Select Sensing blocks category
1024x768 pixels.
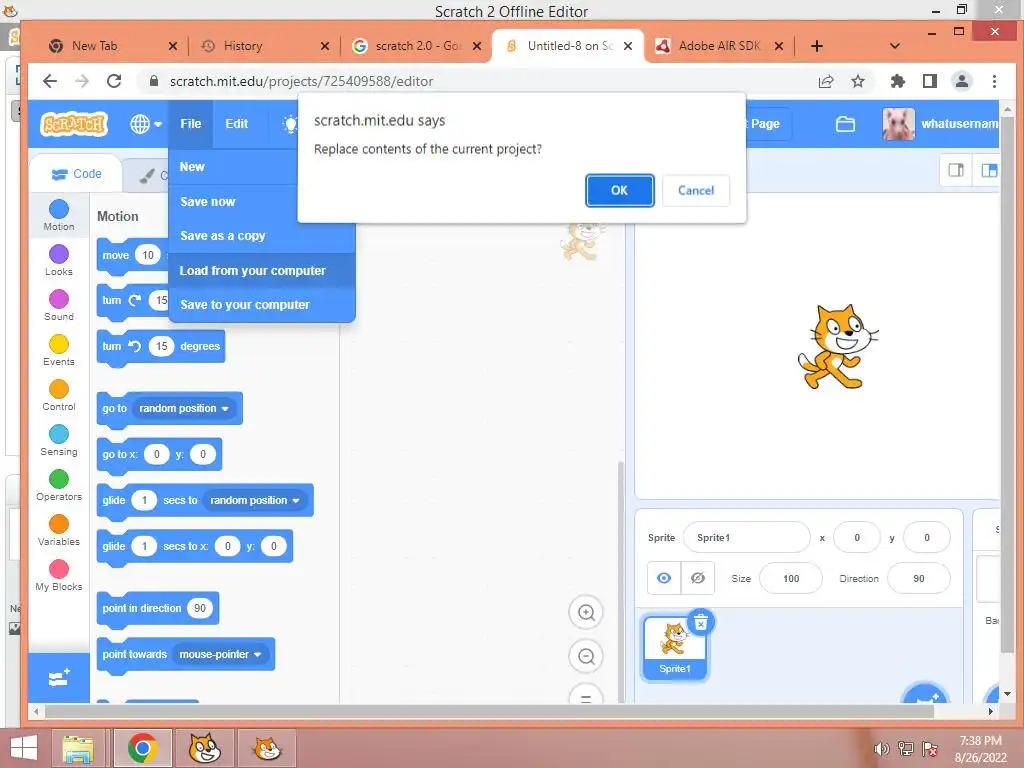(59, 441)
